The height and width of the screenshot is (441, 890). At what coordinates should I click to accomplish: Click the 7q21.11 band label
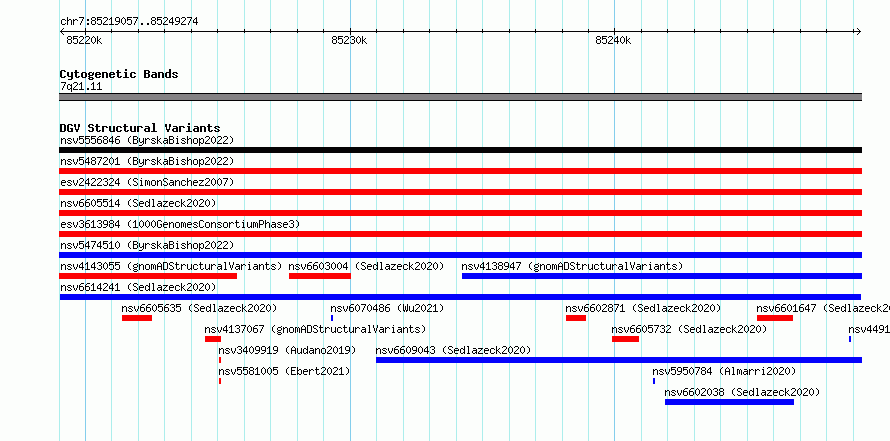pos(81,87)
